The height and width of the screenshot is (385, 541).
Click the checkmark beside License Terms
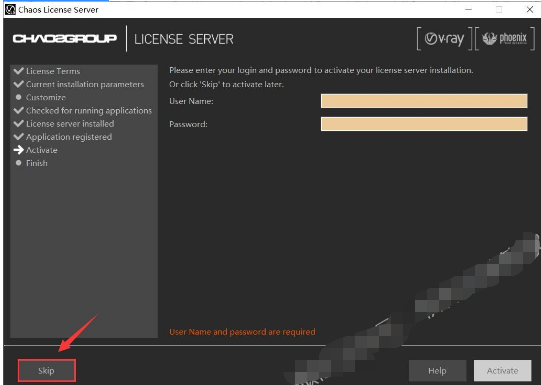pos(18,71)
